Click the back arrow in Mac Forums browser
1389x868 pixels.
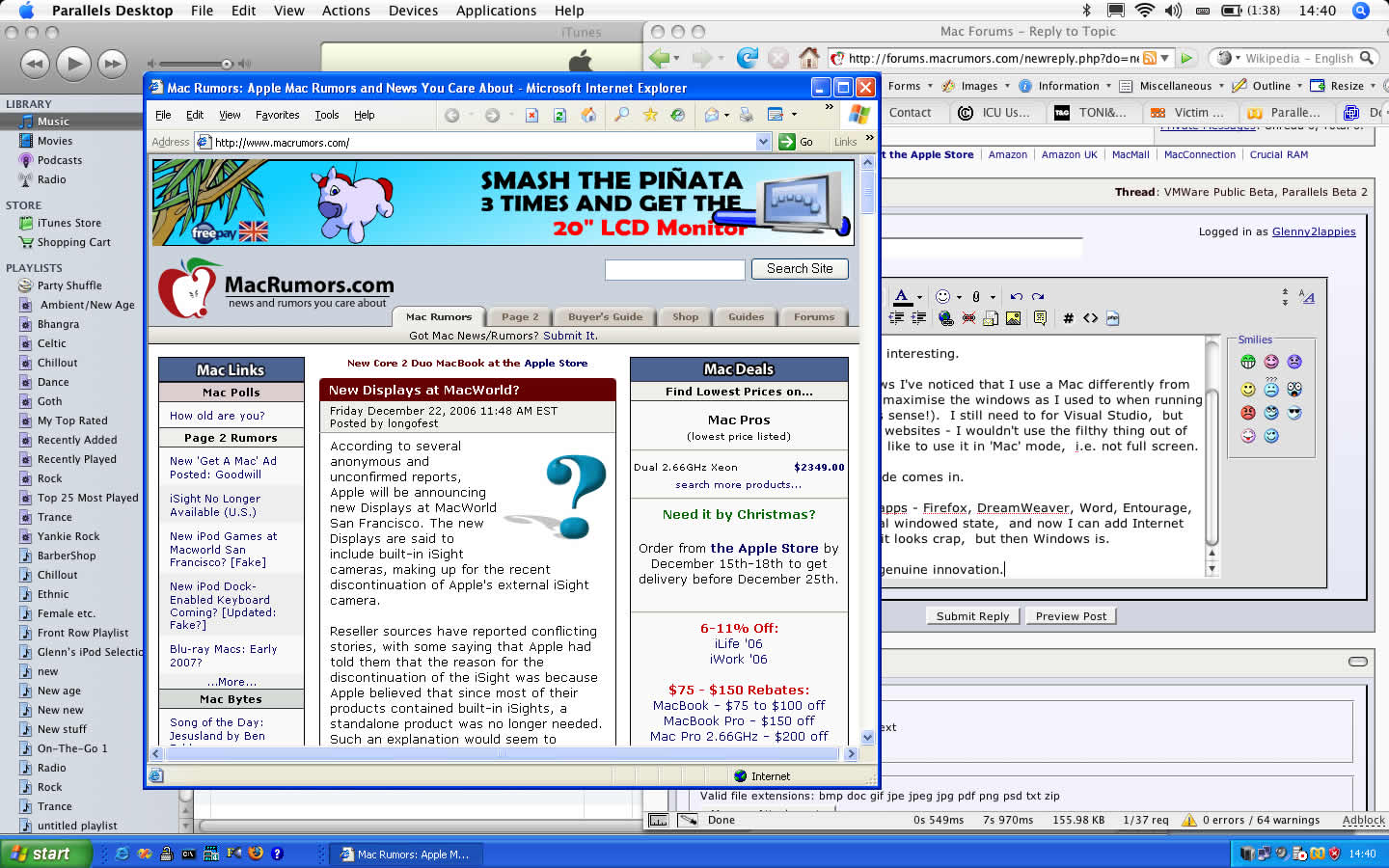click(x=660, y=58)
